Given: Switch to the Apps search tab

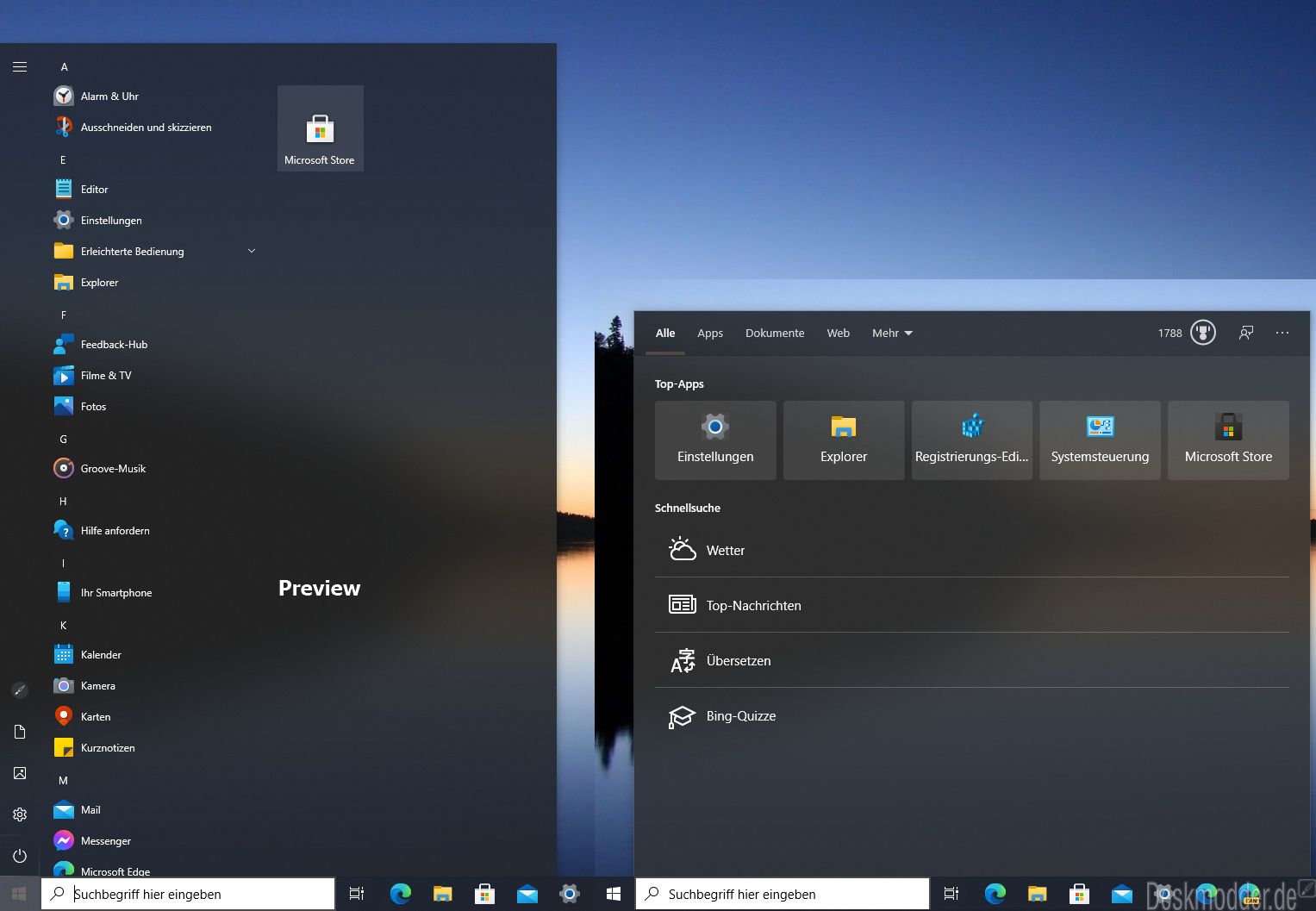Looking at the screenshot, I should tap(710, 334).
